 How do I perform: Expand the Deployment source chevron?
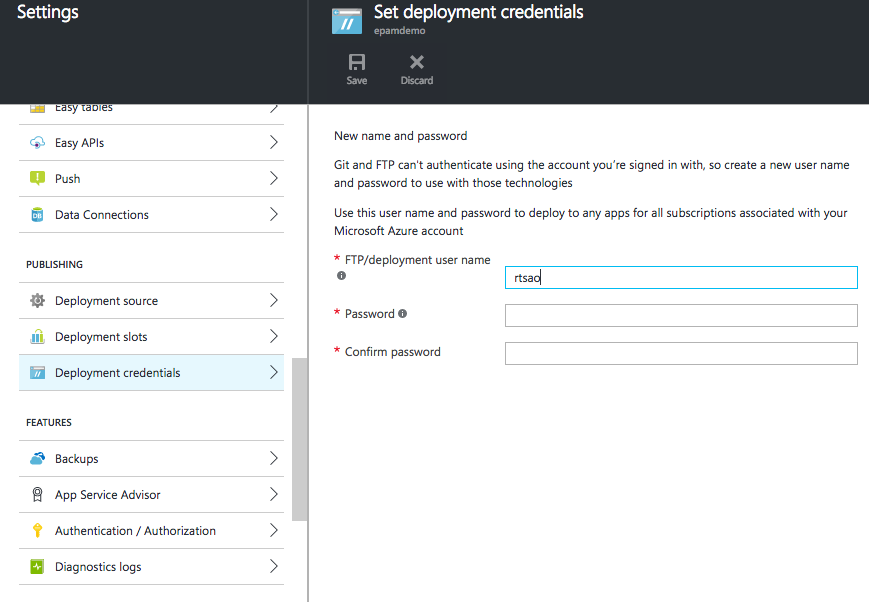pyautogui.click(x=274, y=300)
